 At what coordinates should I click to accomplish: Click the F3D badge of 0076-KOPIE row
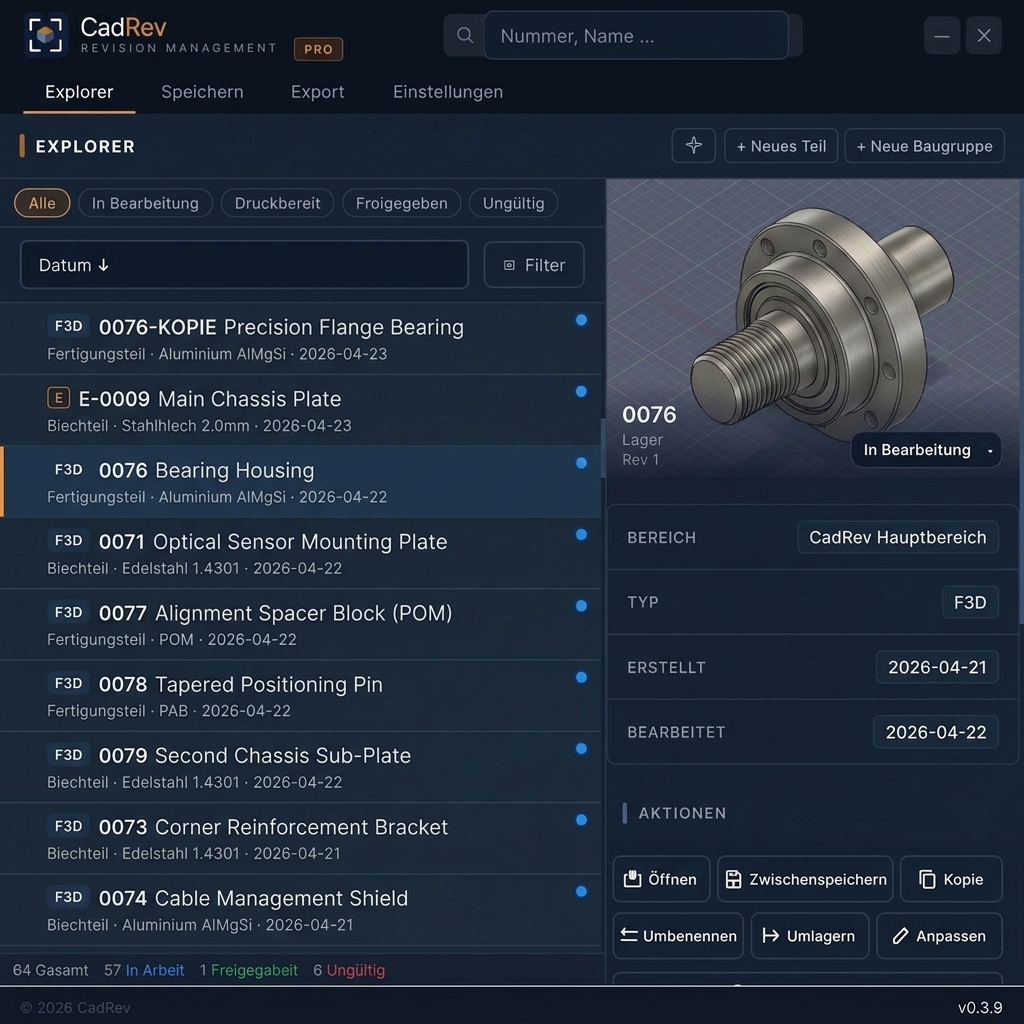[x=69, y=326]
